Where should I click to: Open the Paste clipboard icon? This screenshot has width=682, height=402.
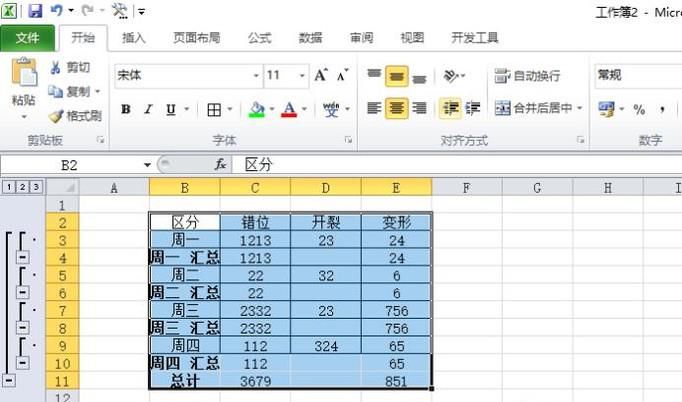point(24,72)
